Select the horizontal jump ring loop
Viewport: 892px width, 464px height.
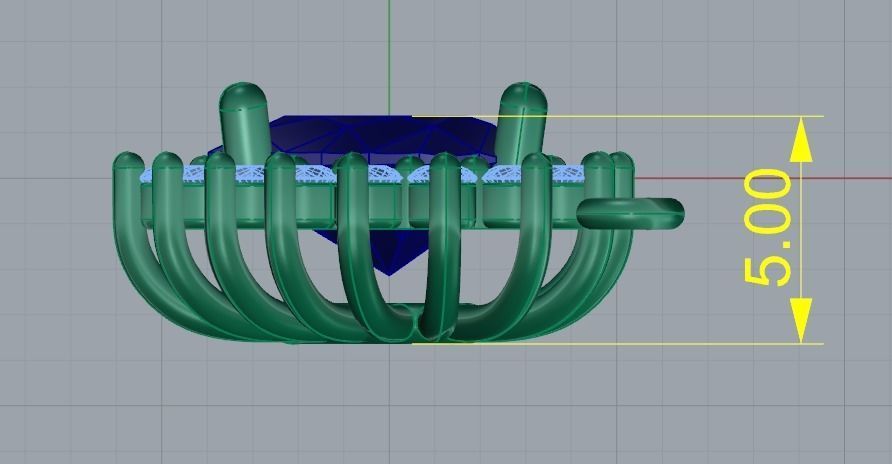[630, 214]
